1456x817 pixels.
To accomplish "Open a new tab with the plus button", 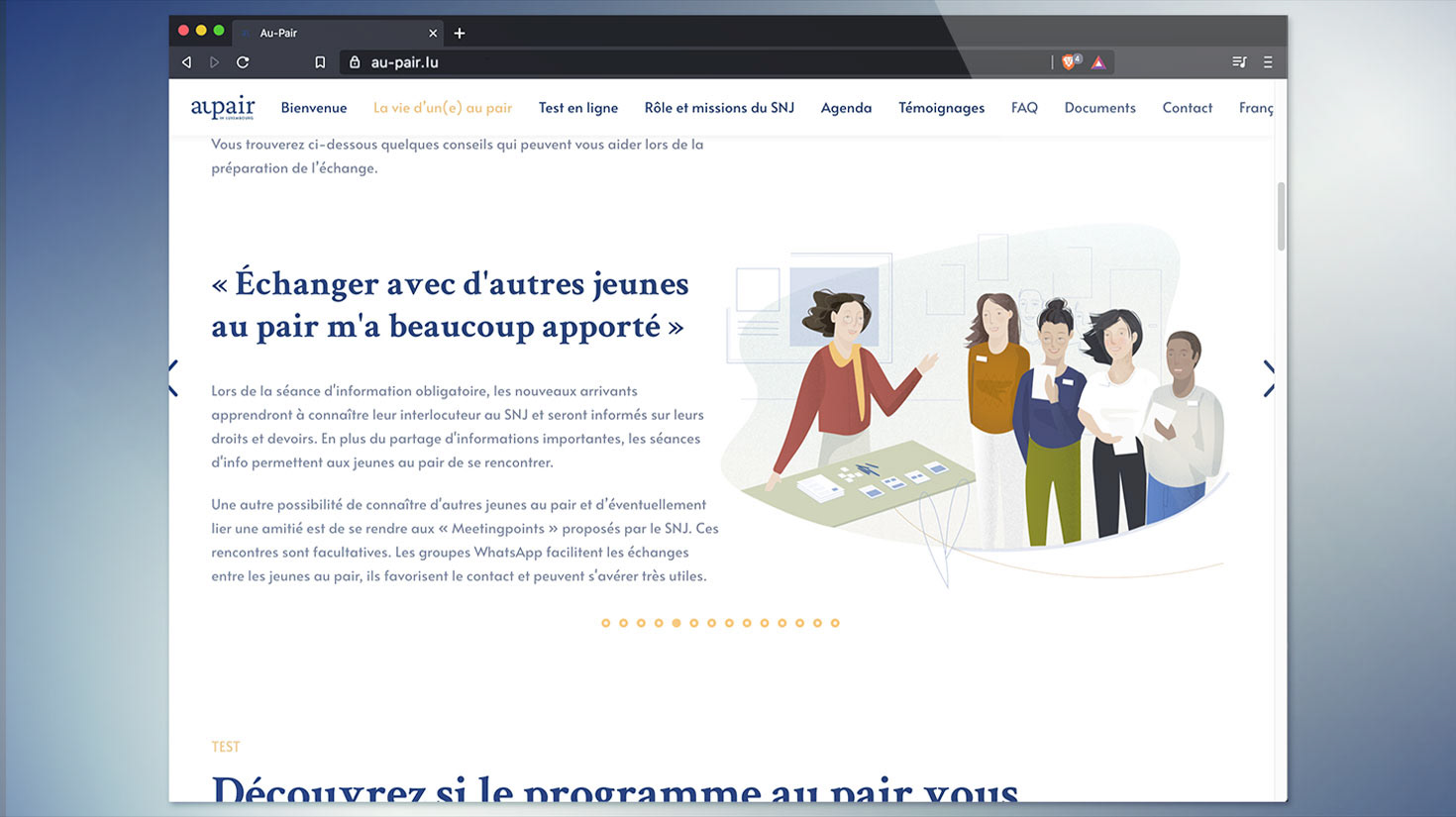I will 460,33.
